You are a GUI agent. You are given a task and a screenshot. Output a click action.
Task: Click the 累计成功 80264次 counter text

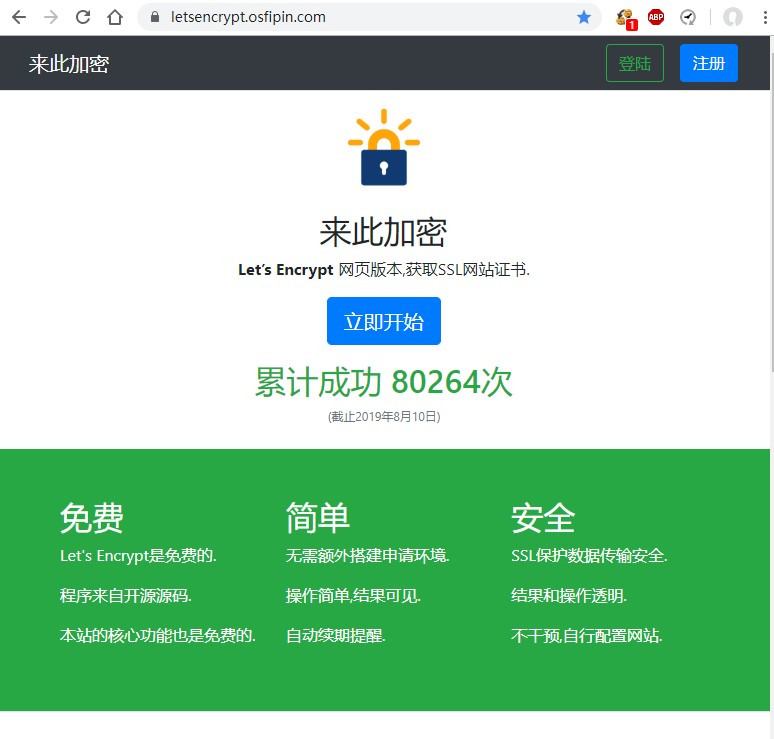point(384,382)
